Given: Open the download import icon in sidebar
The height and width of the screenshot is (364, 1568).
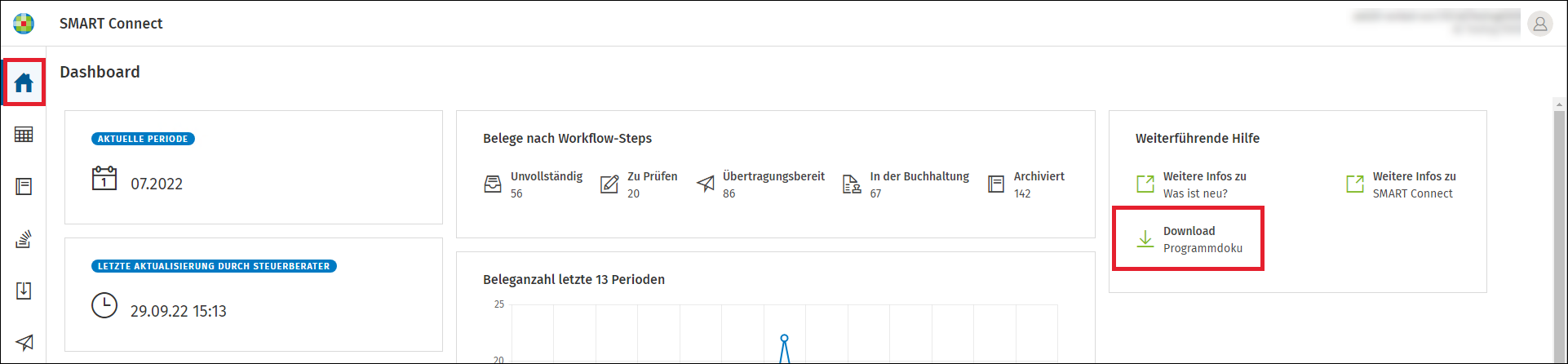Looking at the screenshot, I should 24,291.
